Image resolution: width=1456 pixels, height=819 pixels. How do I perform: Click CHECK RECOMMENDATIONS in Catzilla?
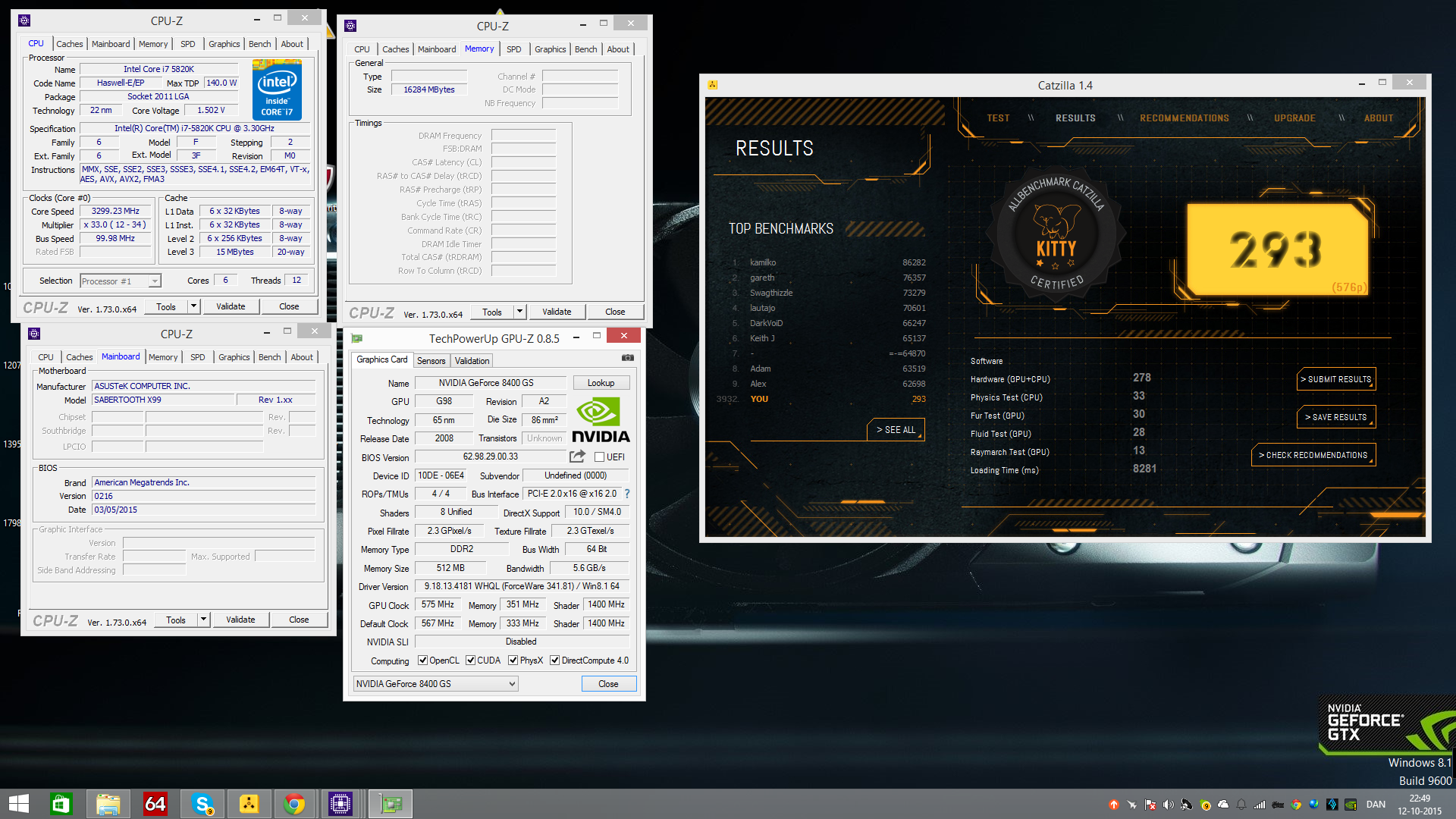click(1313, 455)
